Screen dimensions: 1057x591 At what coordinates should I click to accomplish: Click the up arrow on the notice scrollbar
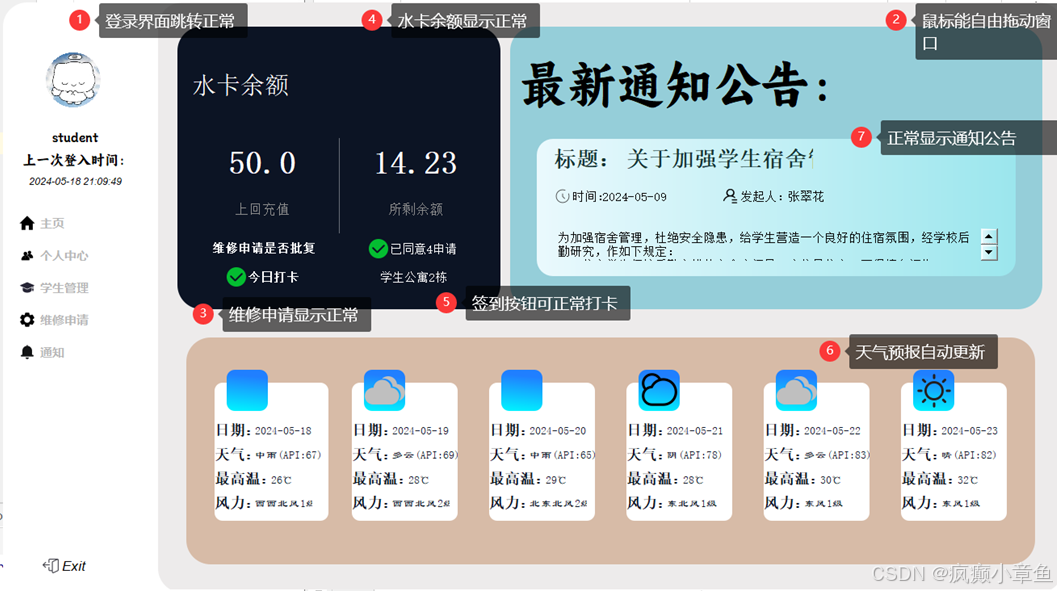988,236
